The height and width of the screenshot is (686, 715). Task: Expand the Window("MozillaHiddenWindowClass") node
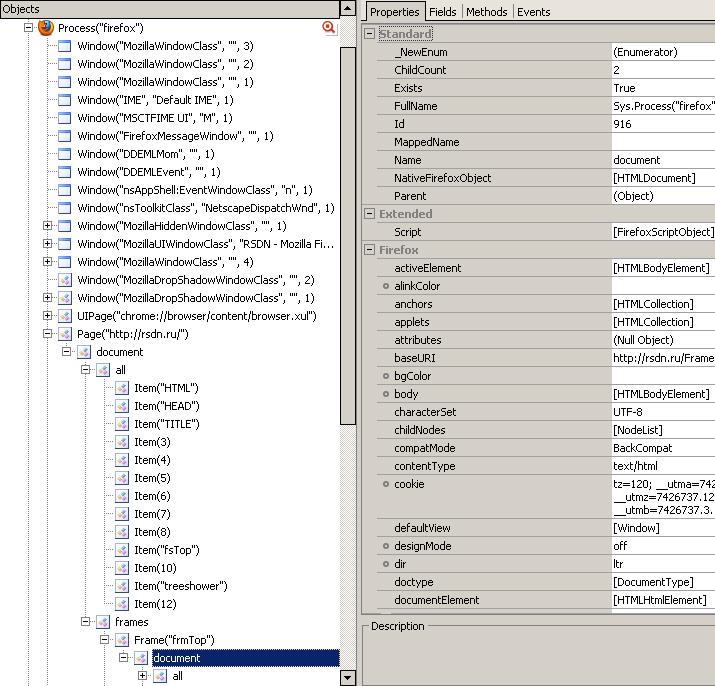47,226
